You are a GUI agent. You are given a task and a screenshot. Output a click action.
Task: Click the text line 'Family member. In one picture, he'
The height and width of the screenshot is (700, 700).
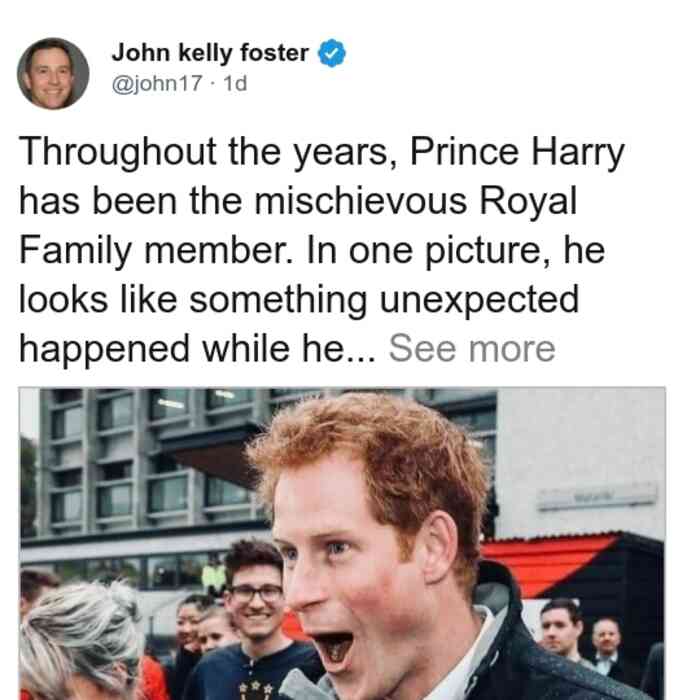pyautogui.click(x=312, y=251)
